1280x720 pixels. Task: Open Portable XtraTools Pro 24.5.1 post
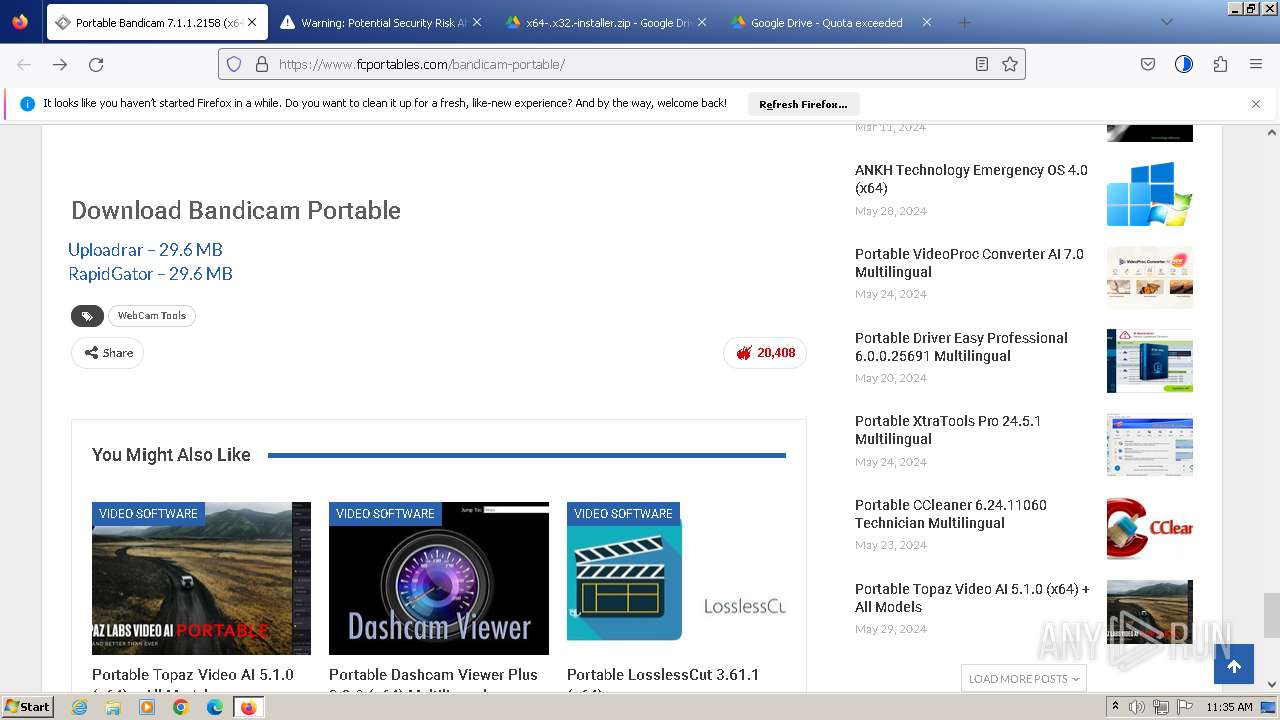click(x=948, y=430)
